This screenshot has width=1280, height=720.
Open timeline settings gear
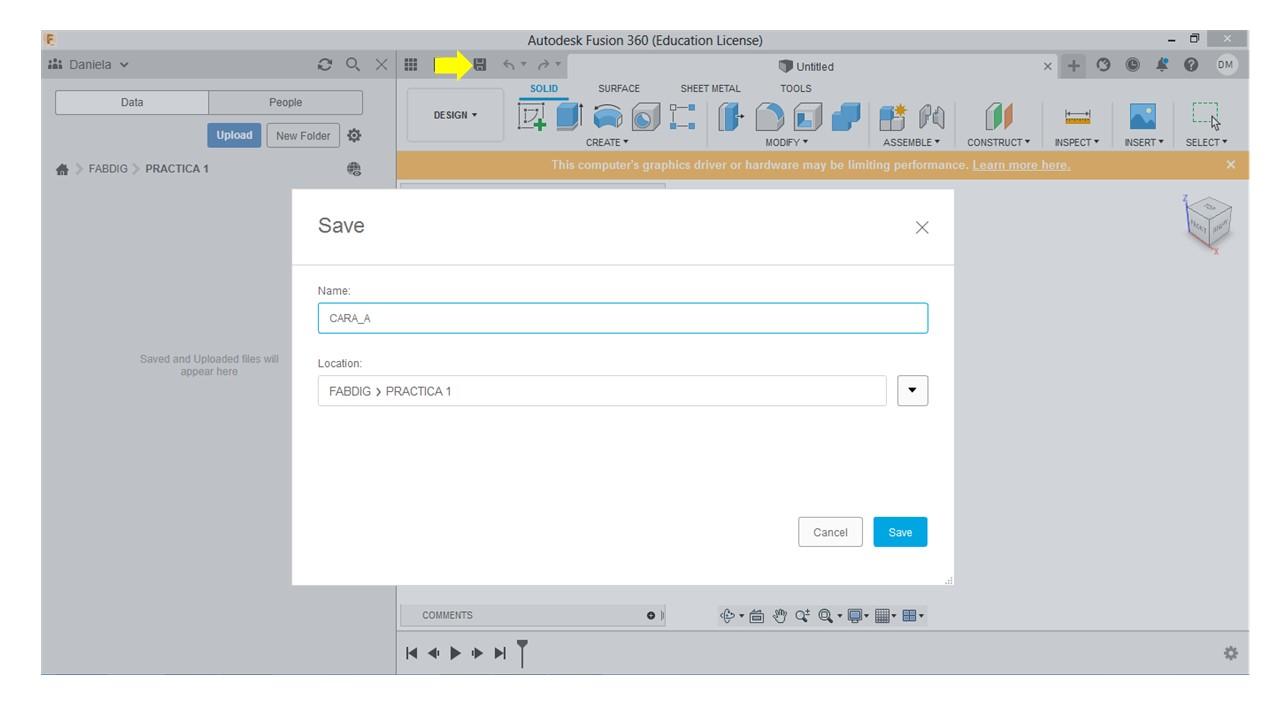pyautogui.click(x=1230, y=653)
